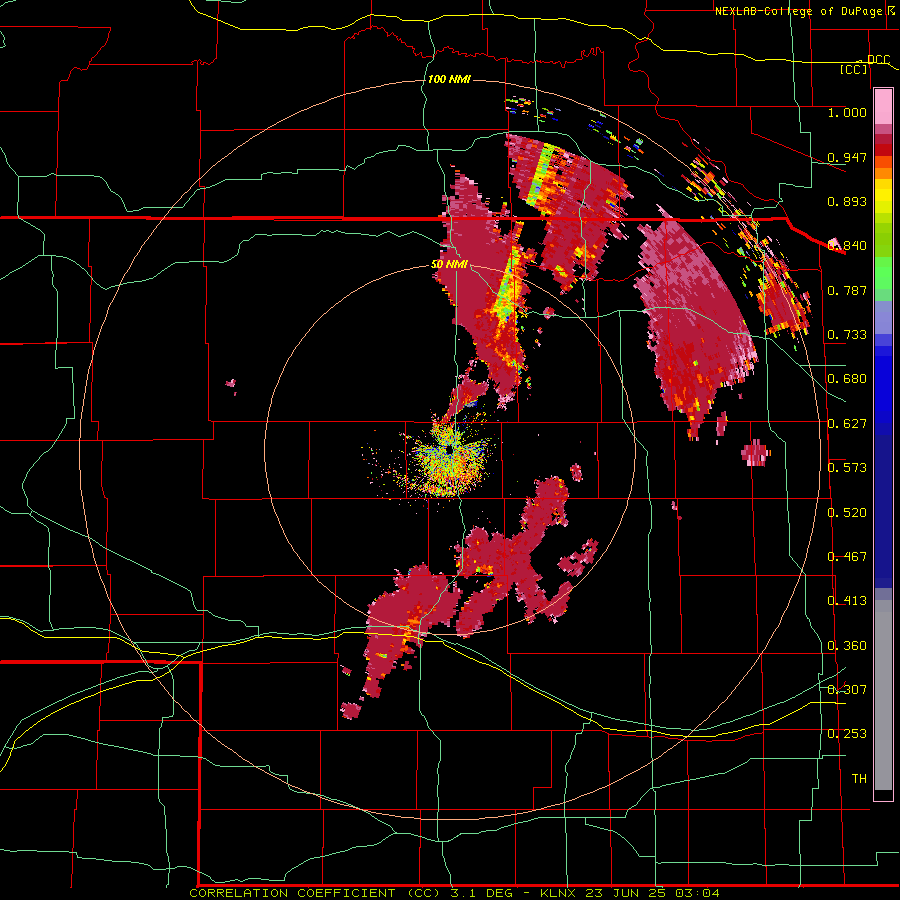
Task: Click the 0.733 color scale label
Action: tap(847, 335)
